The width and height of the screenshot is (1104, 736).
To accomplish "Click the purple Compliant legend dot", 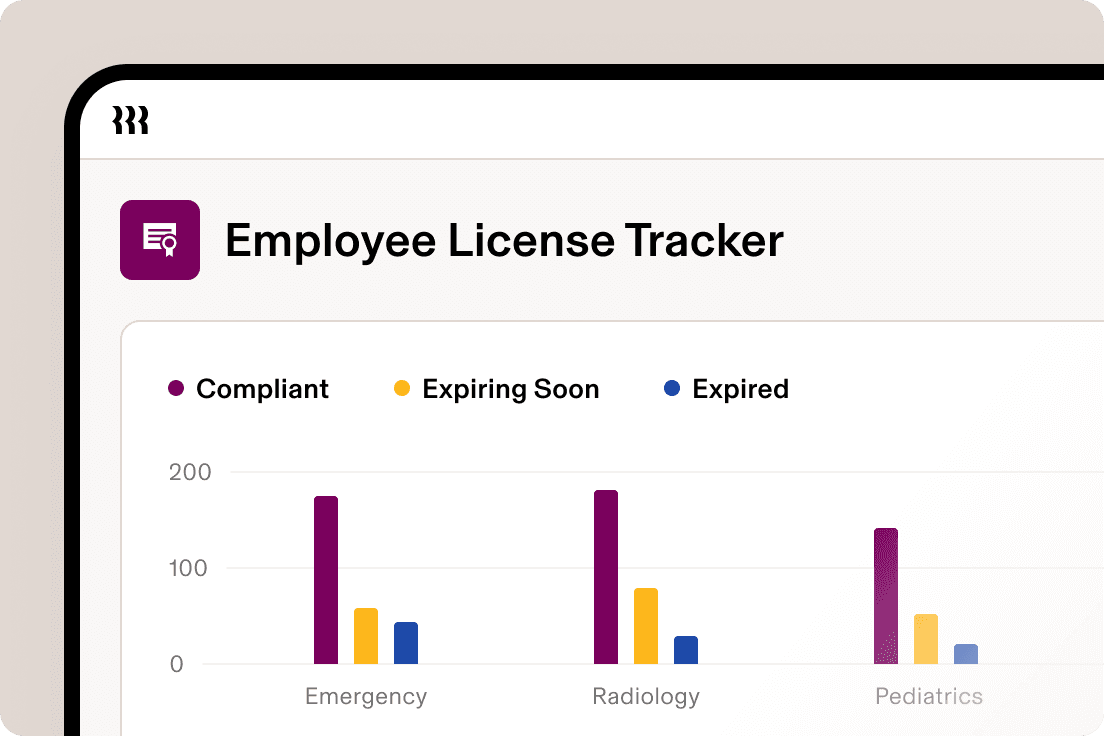I will (176, 388).
